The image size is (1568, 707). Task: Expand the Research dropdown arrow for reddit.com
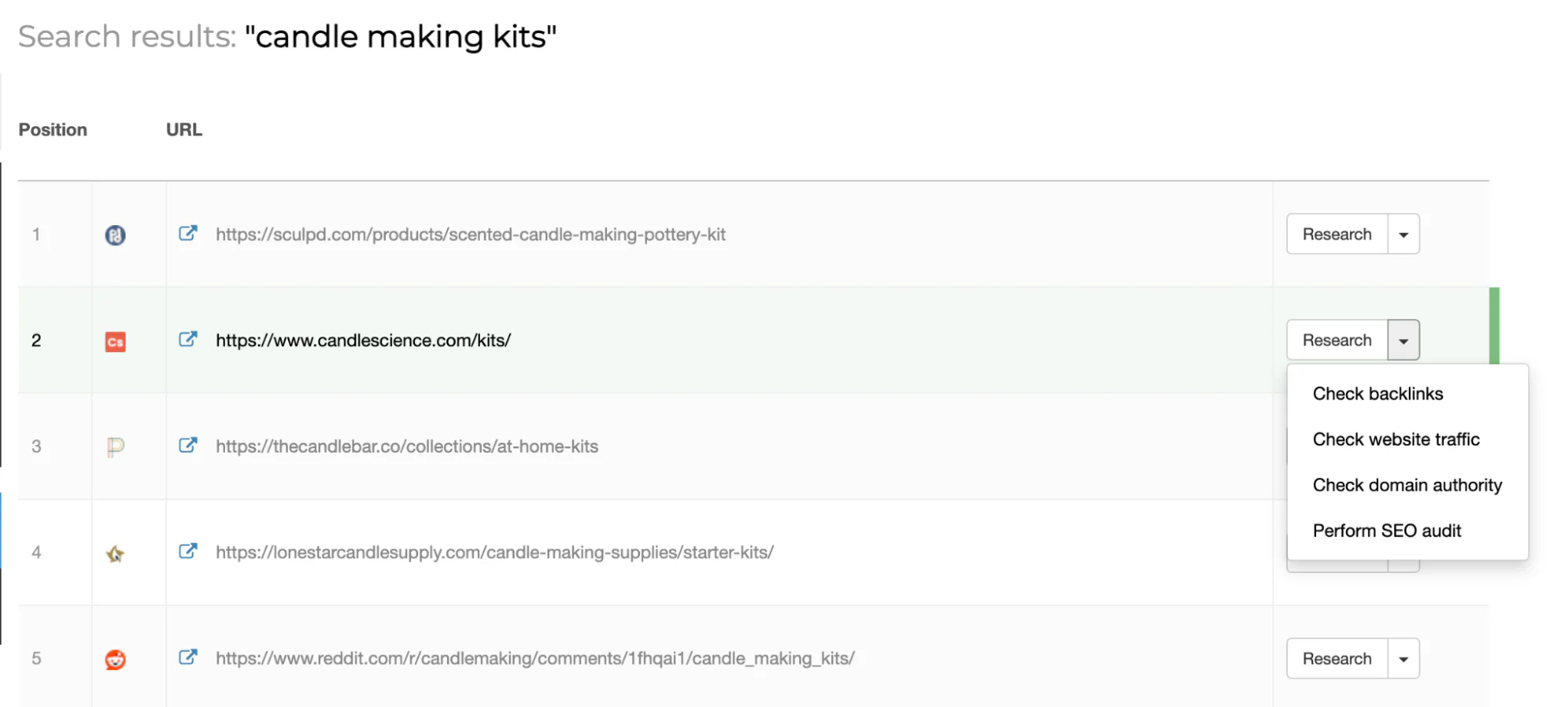tap(1403, 659)
